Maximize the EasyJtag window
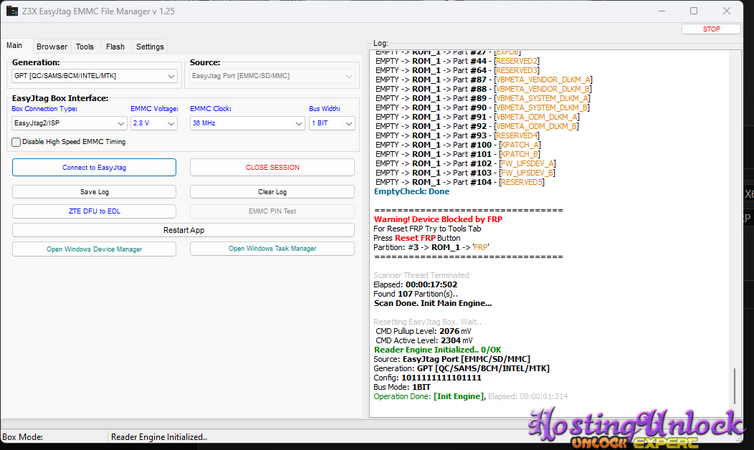 694,10
